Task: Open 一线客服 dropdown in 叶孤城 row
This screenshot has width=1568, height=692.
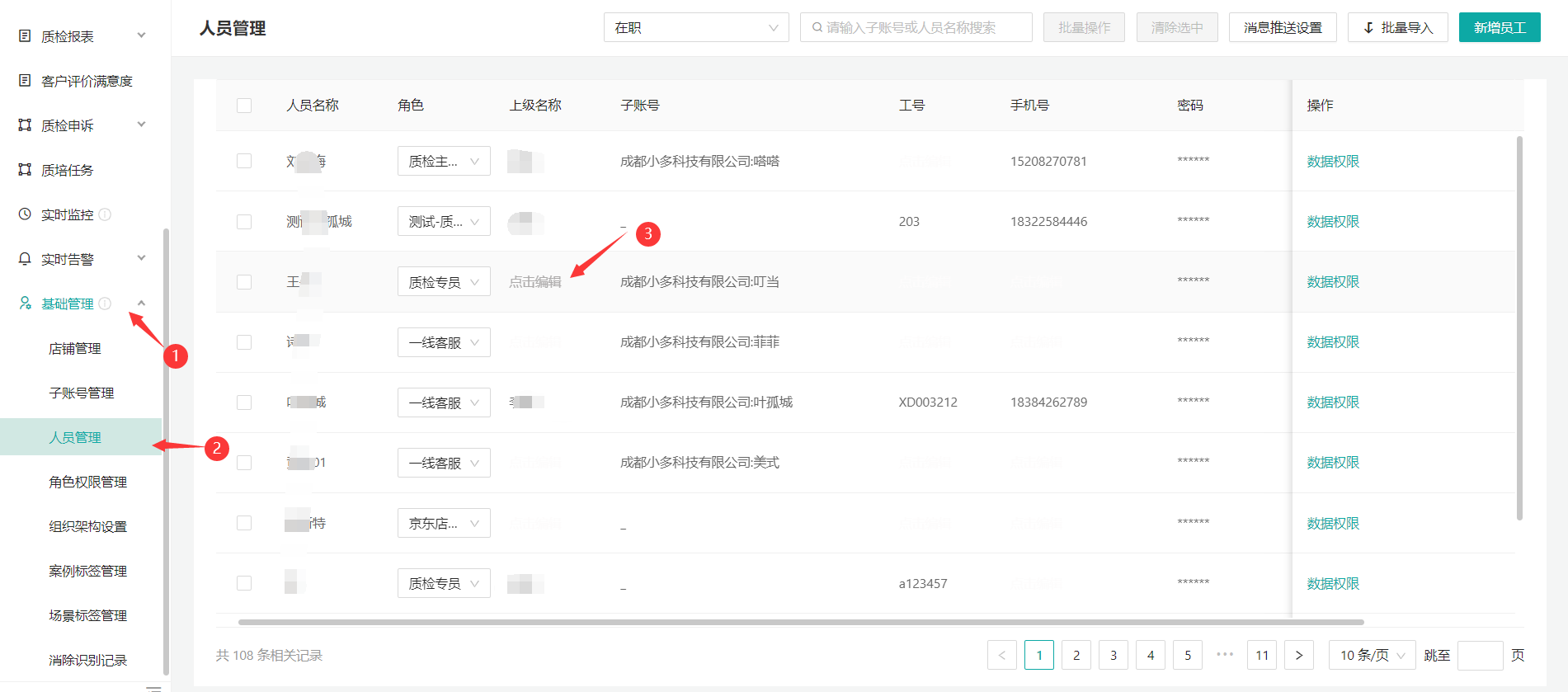Action: coord(444,402)
